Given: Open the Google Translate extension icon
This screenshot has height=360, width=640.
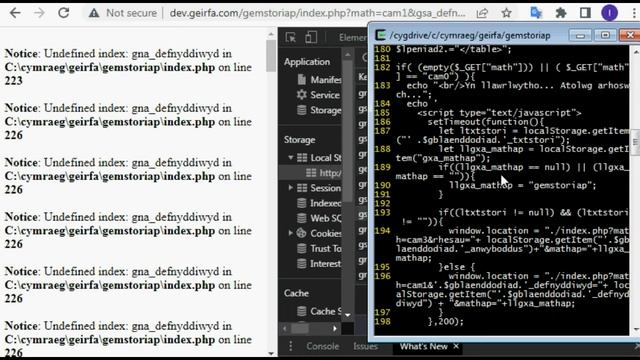Looking at the screenshot, I should tap(536, 13).
